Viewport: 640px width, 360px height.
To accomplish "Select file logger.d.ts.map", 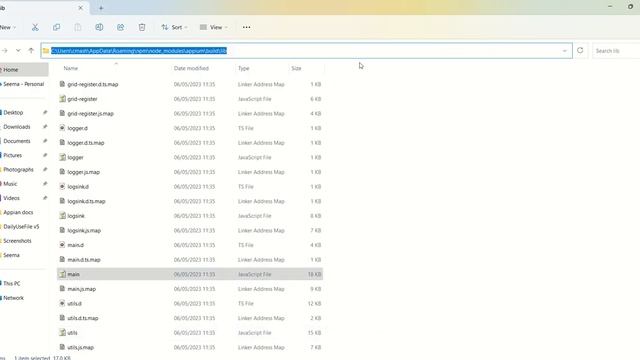I will click(190, 143).
